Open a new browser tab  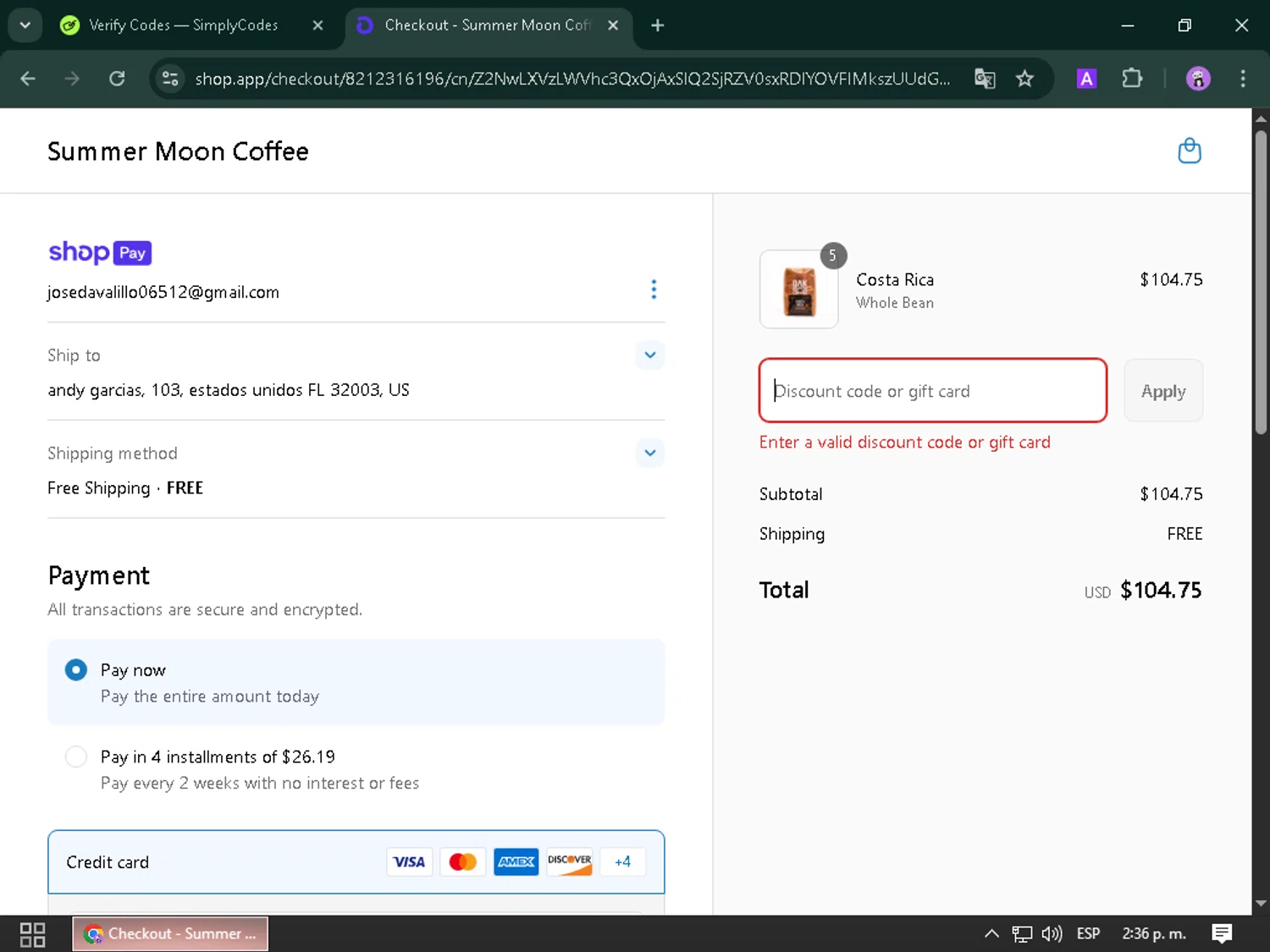click(x=657, y=25)
